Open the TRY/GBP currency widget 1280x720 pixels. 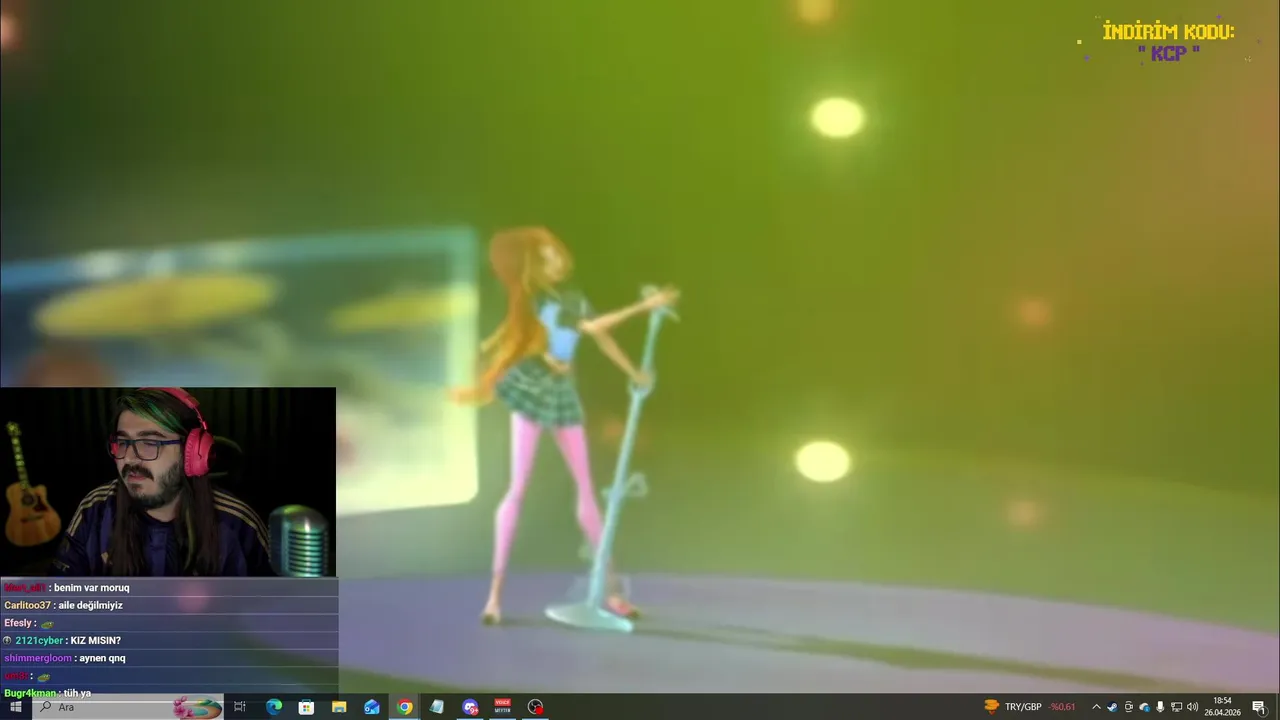coord(1030,707)
